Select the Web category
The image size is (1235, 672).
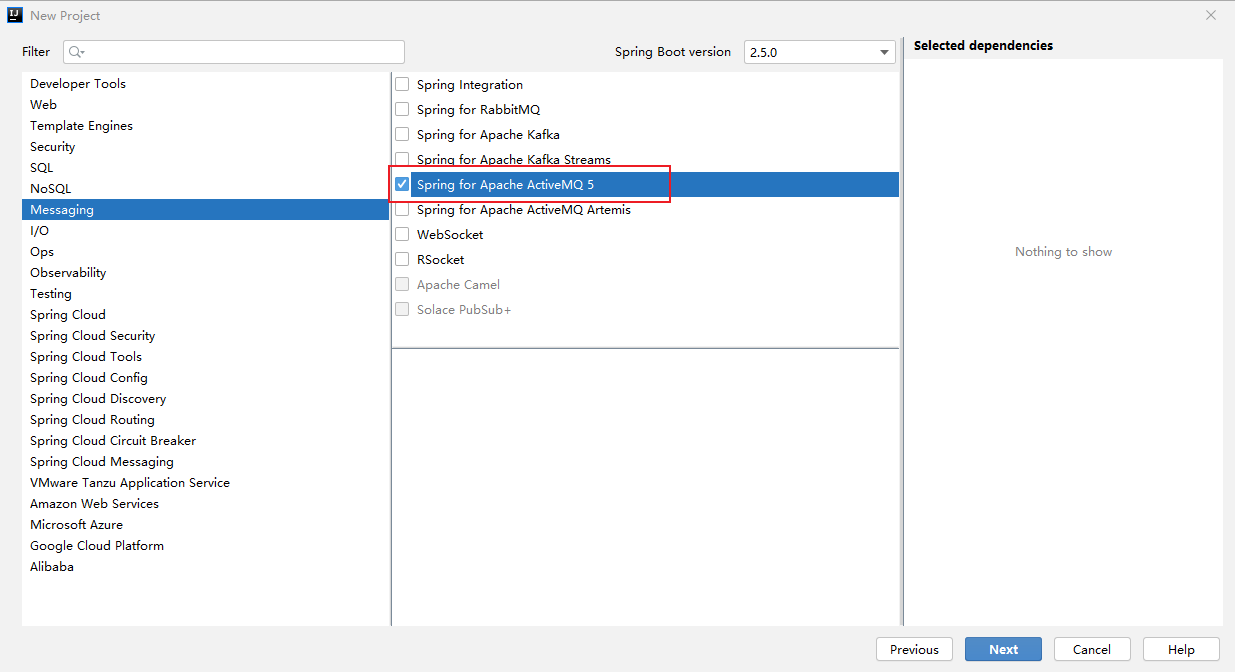pyautogui.click(x=205, y=105)
